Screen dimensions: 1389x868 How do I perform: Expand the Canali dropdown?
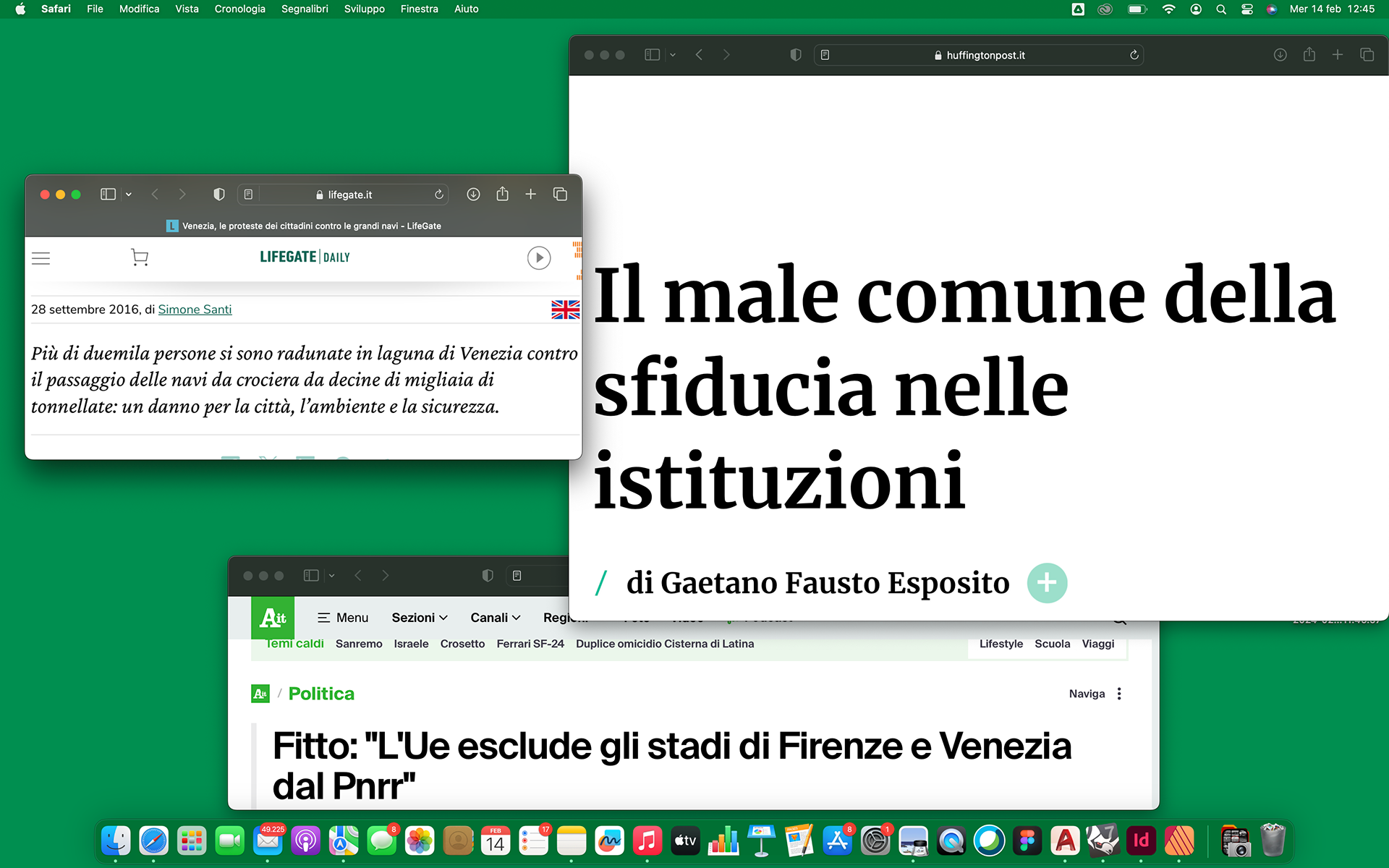(x=496, y=618)
